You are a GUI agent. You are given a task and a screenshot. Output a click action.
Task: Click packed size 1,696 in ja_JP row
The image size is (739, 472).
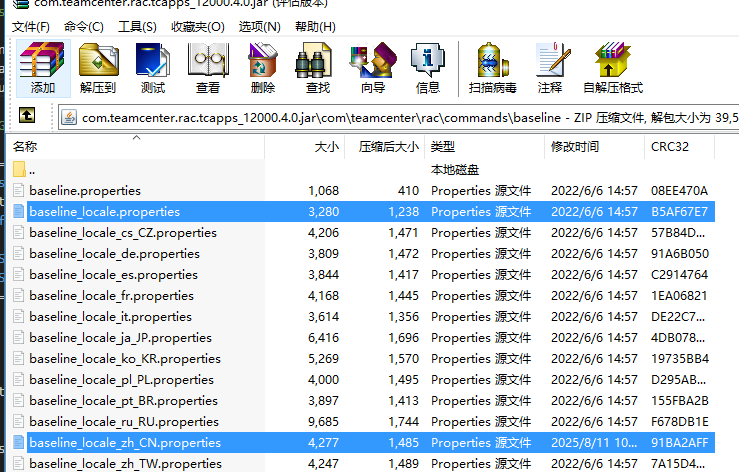tap(403, 338)
